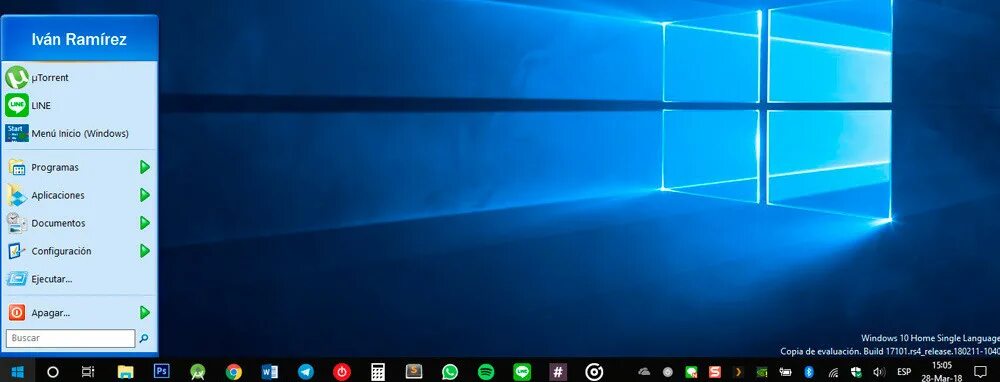
Task: Expand the green arrow beside Apagar
Action: pos(145,312)
